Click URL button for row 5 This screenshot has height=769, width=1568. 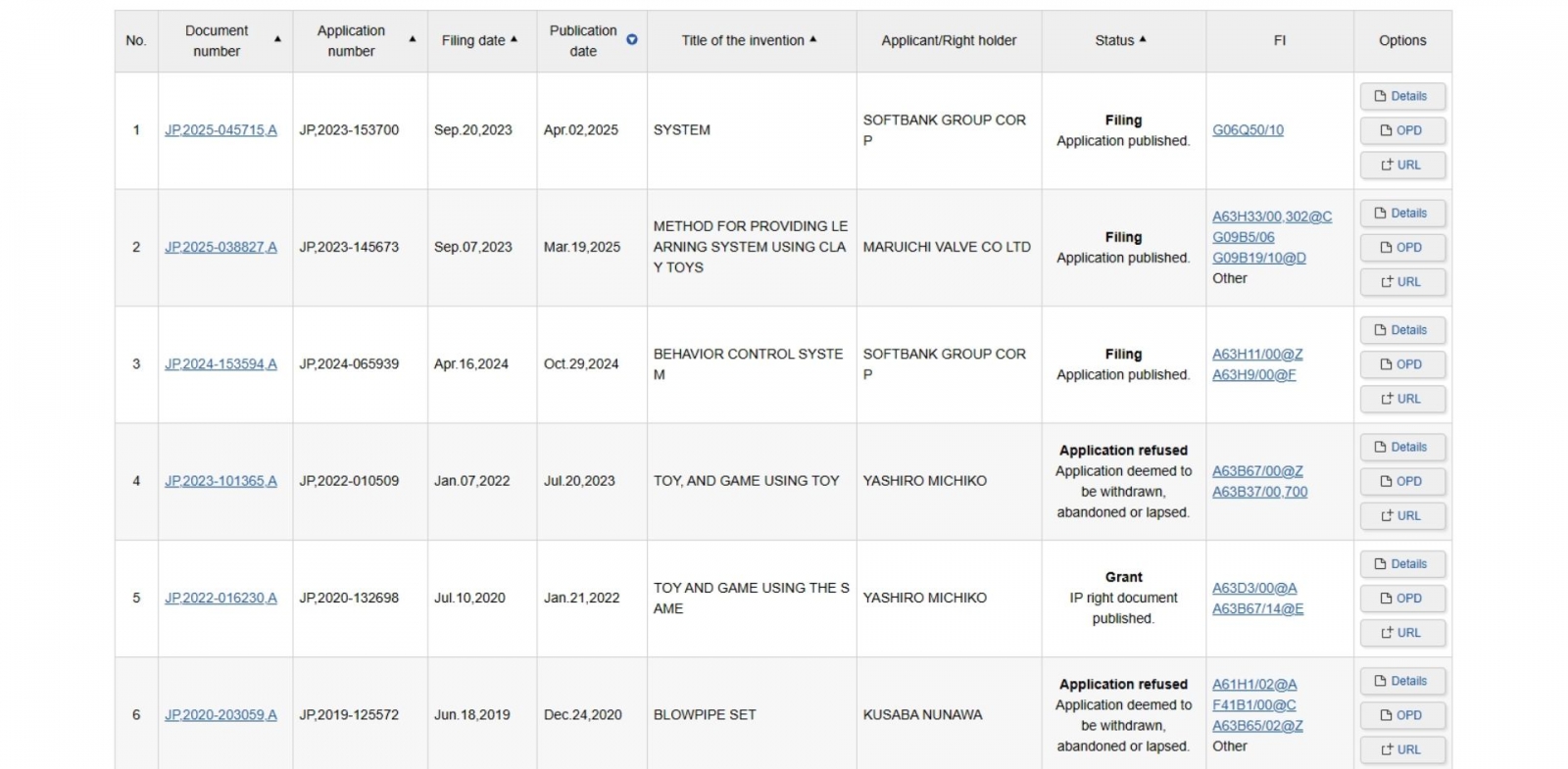(x=1401, y=633)
